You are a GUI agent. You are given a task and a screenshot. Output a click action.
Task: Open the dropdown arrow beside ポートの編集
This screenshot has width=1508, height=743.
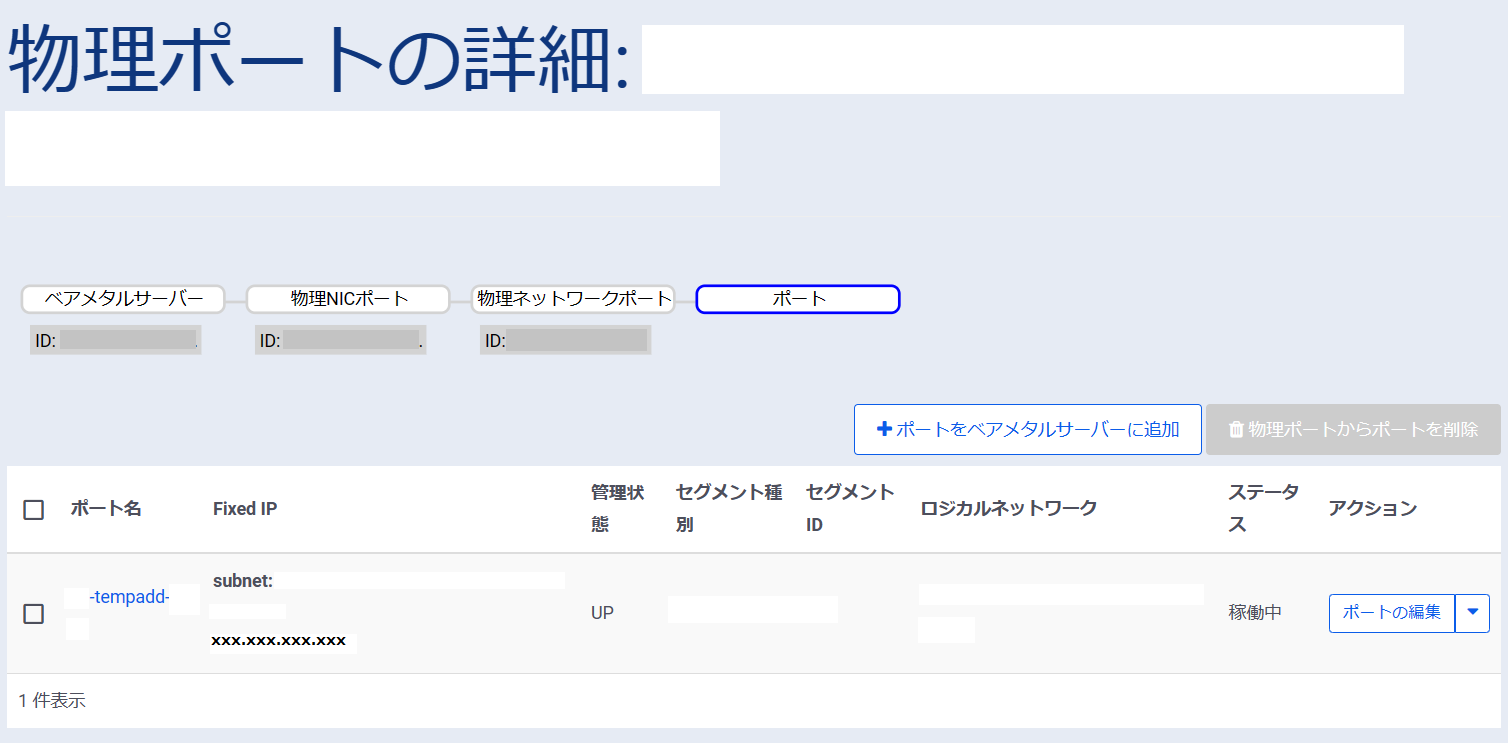(1472, 613)
